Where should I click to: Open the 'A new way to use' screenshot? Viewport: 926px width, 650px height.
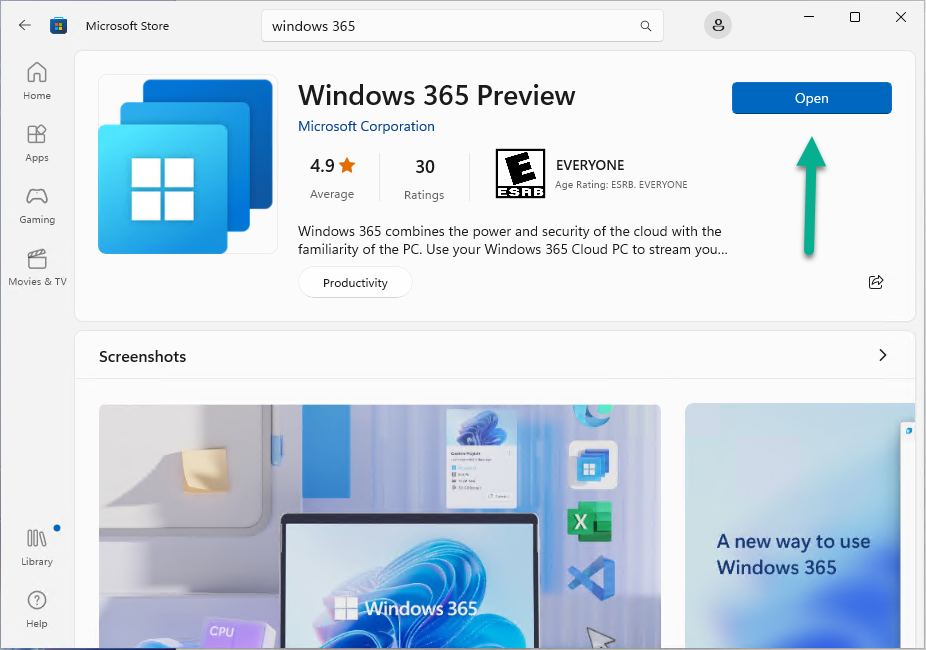(800, 527)
